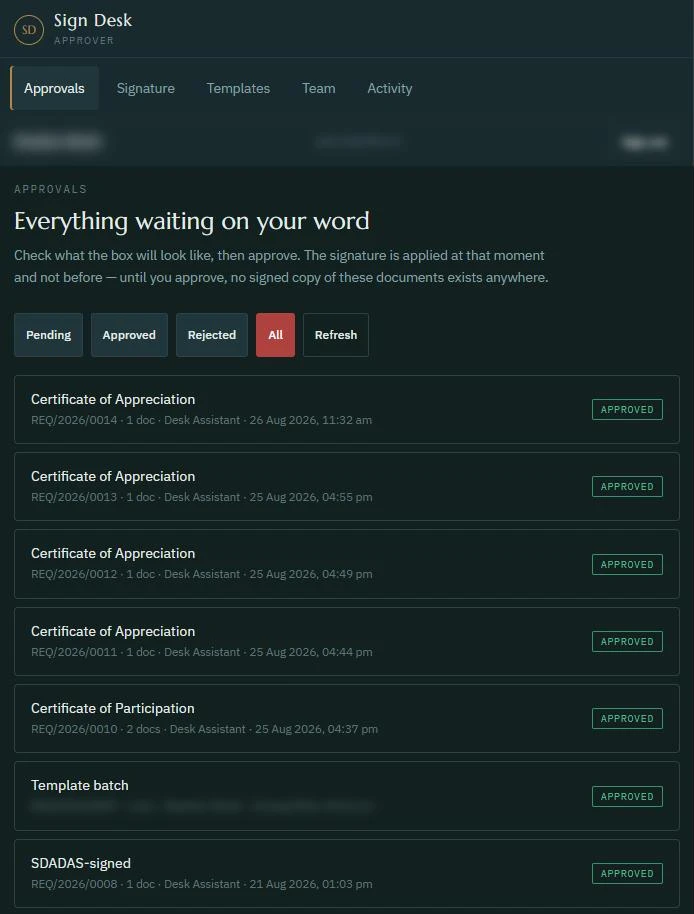694x914 pixels.
Task: Click APPROVED badge on SDADAS-signed
Action: tap(628, 873)
